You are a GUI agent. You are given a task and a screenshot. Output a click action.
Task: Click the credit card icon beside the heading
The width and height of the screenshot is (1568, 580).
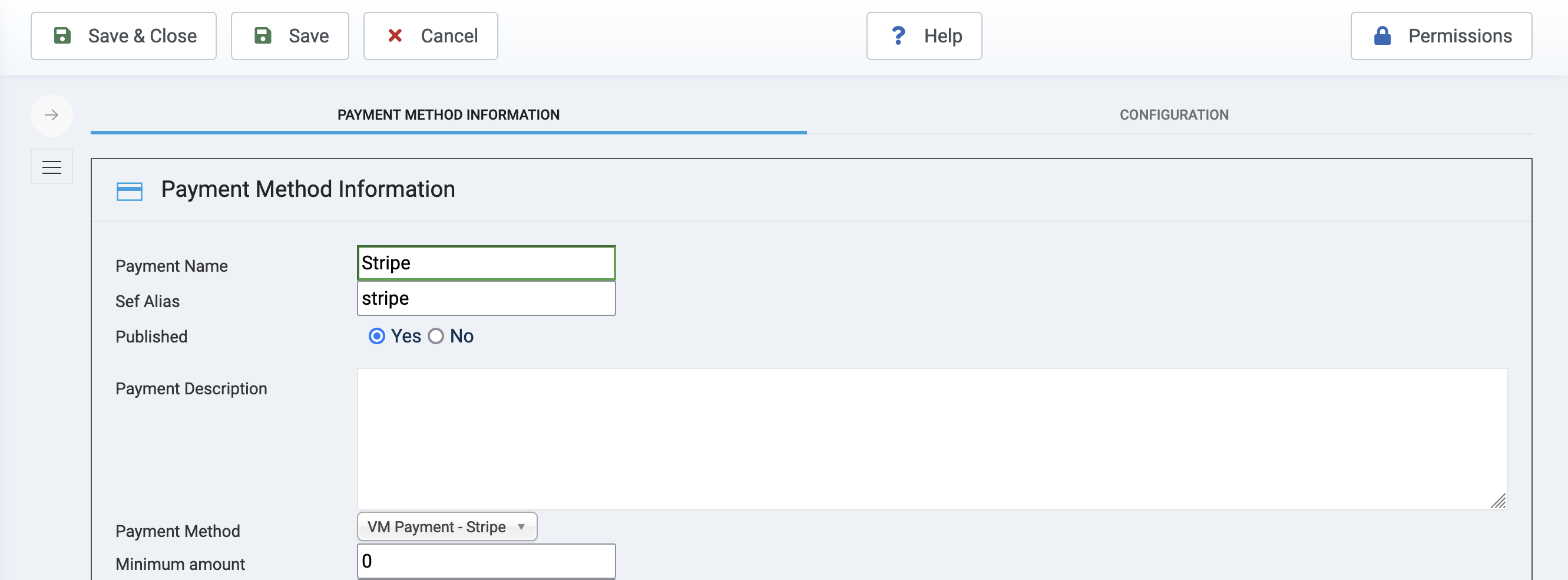tap(129, 192)
